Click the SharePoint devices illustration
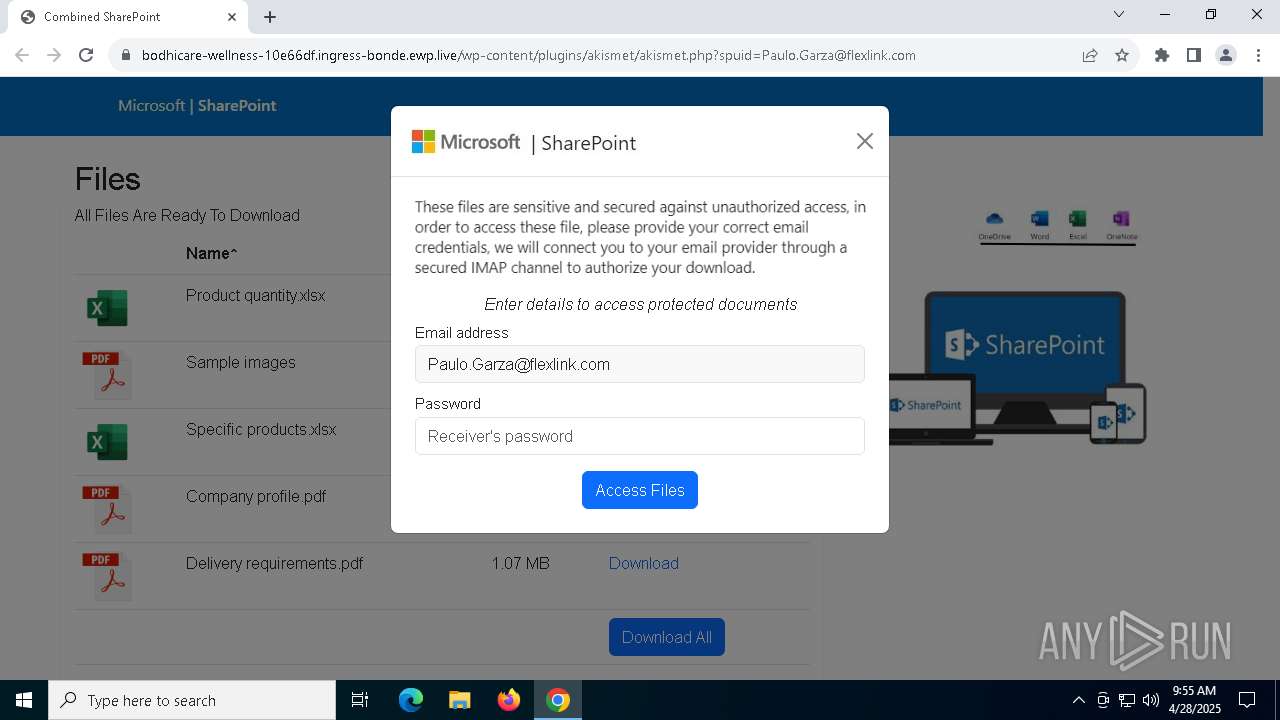Screen dimensions: 1280x720 [1017, 368]
